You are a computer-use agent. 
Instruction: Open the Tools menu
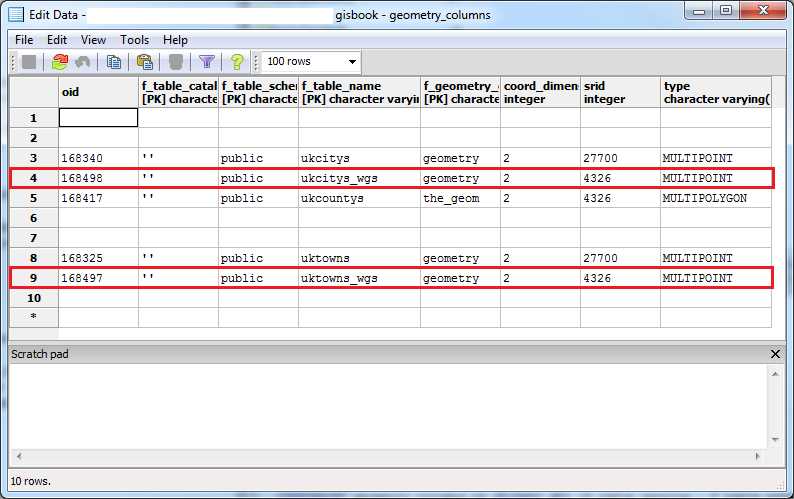(x=134, y=40)
